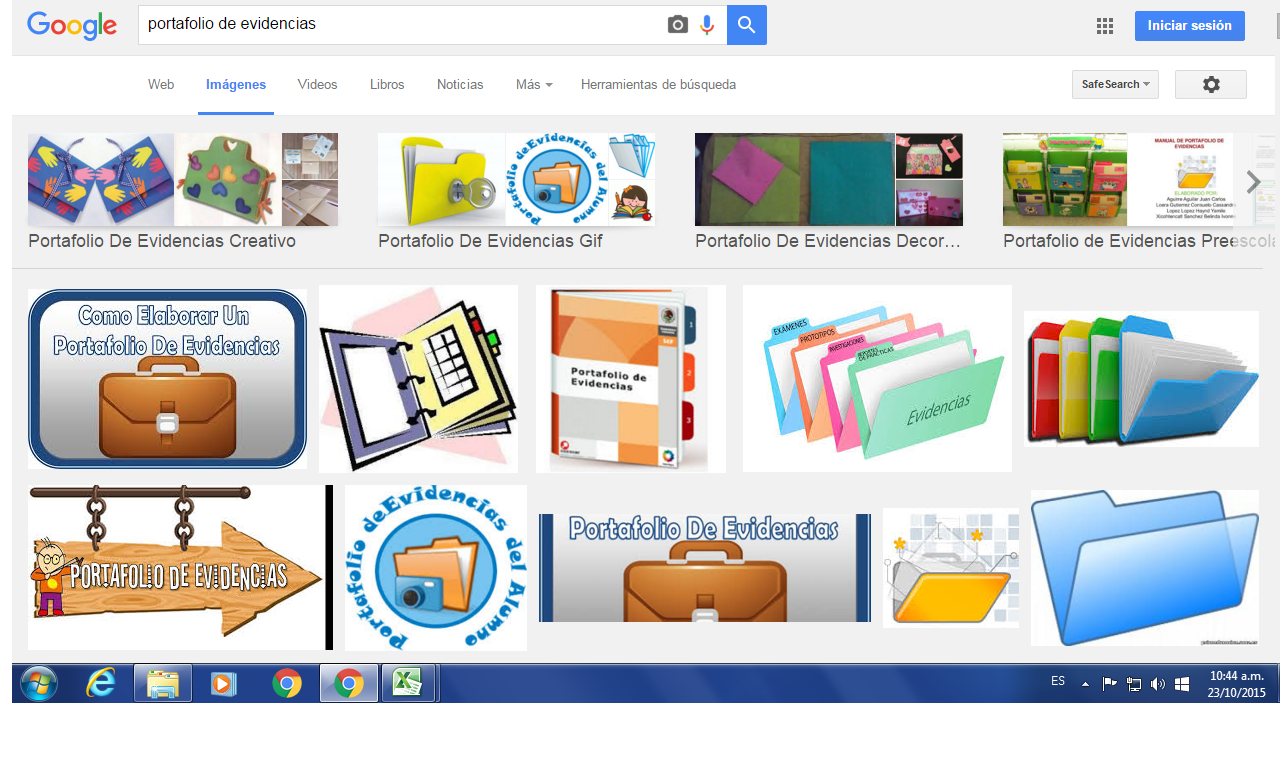Open search by image camera icon
Viewport: 1280px width, 768px height.
coord(678,25)
